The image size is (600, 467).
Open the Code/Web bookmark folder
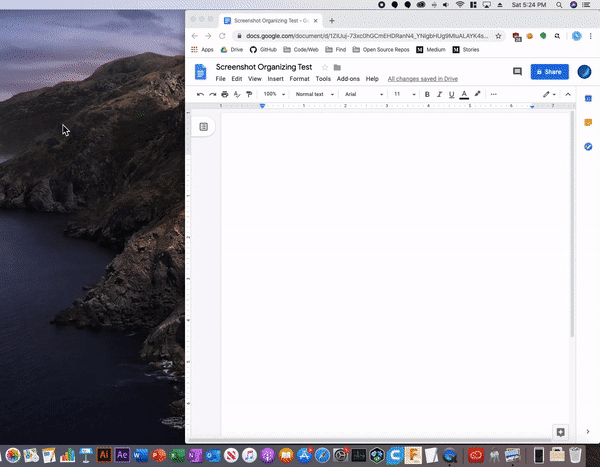point(301,50)
